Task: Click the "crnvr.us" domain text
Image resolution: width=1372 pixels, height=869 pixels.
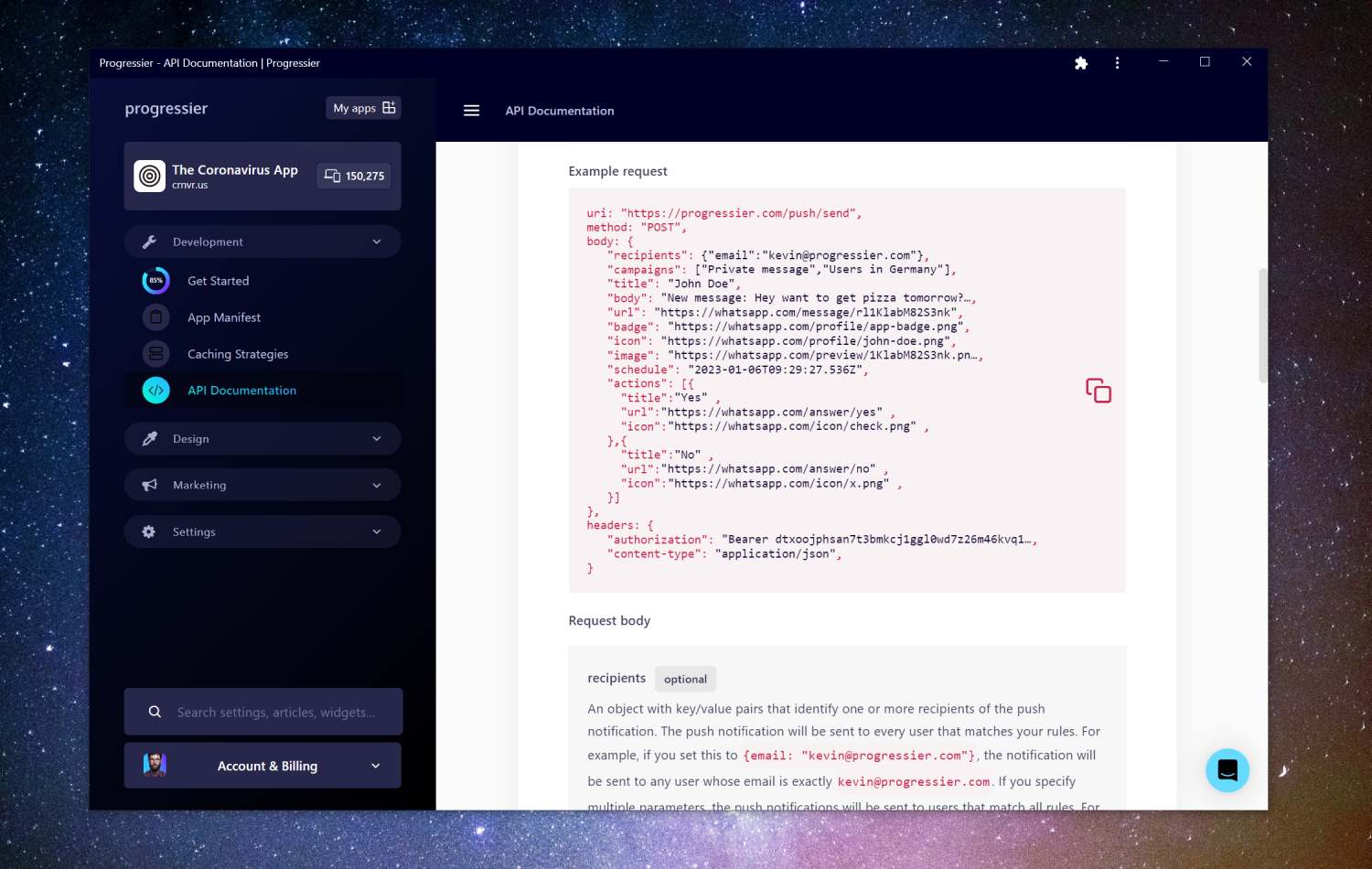Action: click(x=189, y=185)
